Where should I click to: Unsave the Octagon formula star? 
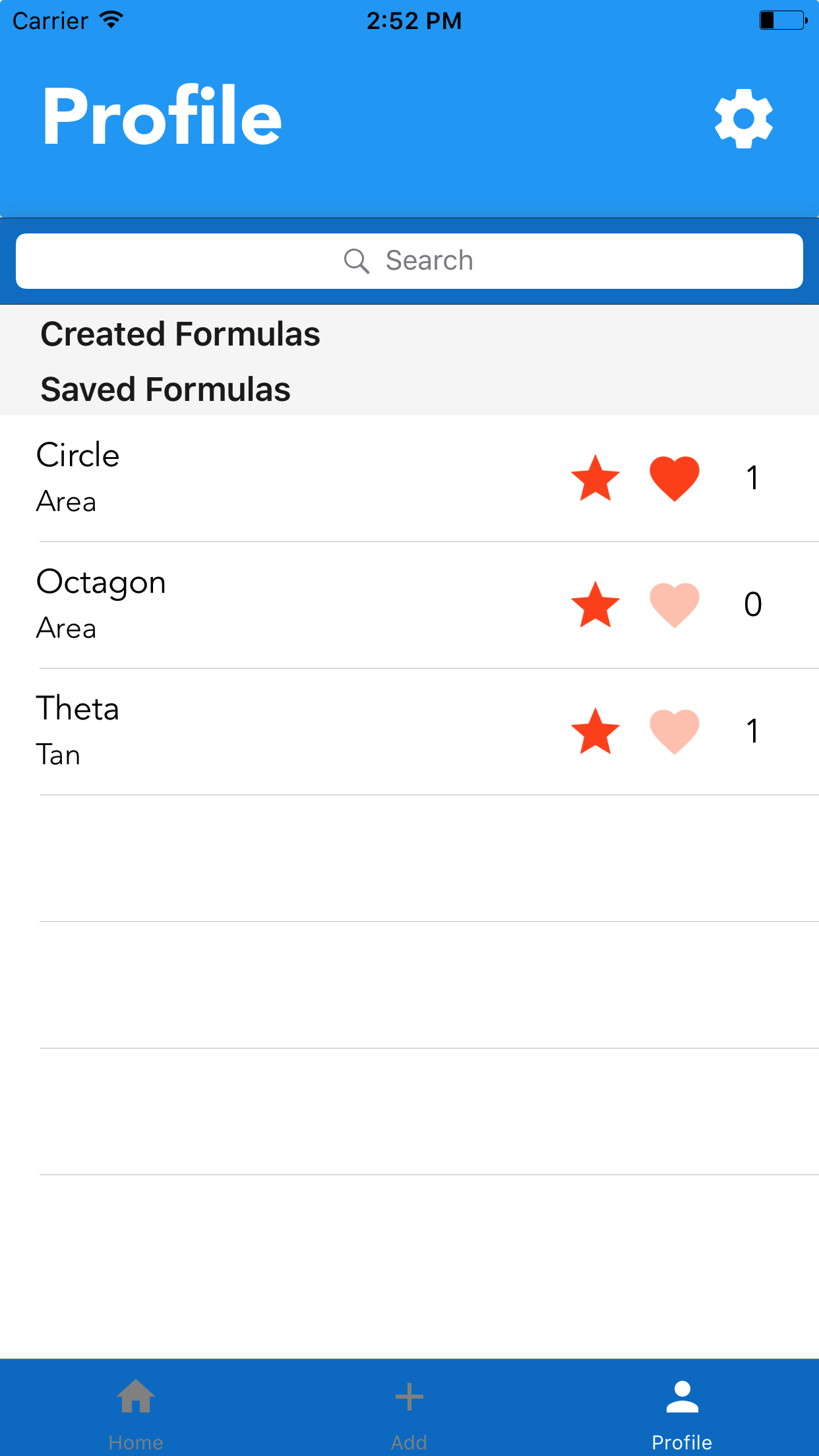[595, 605]
